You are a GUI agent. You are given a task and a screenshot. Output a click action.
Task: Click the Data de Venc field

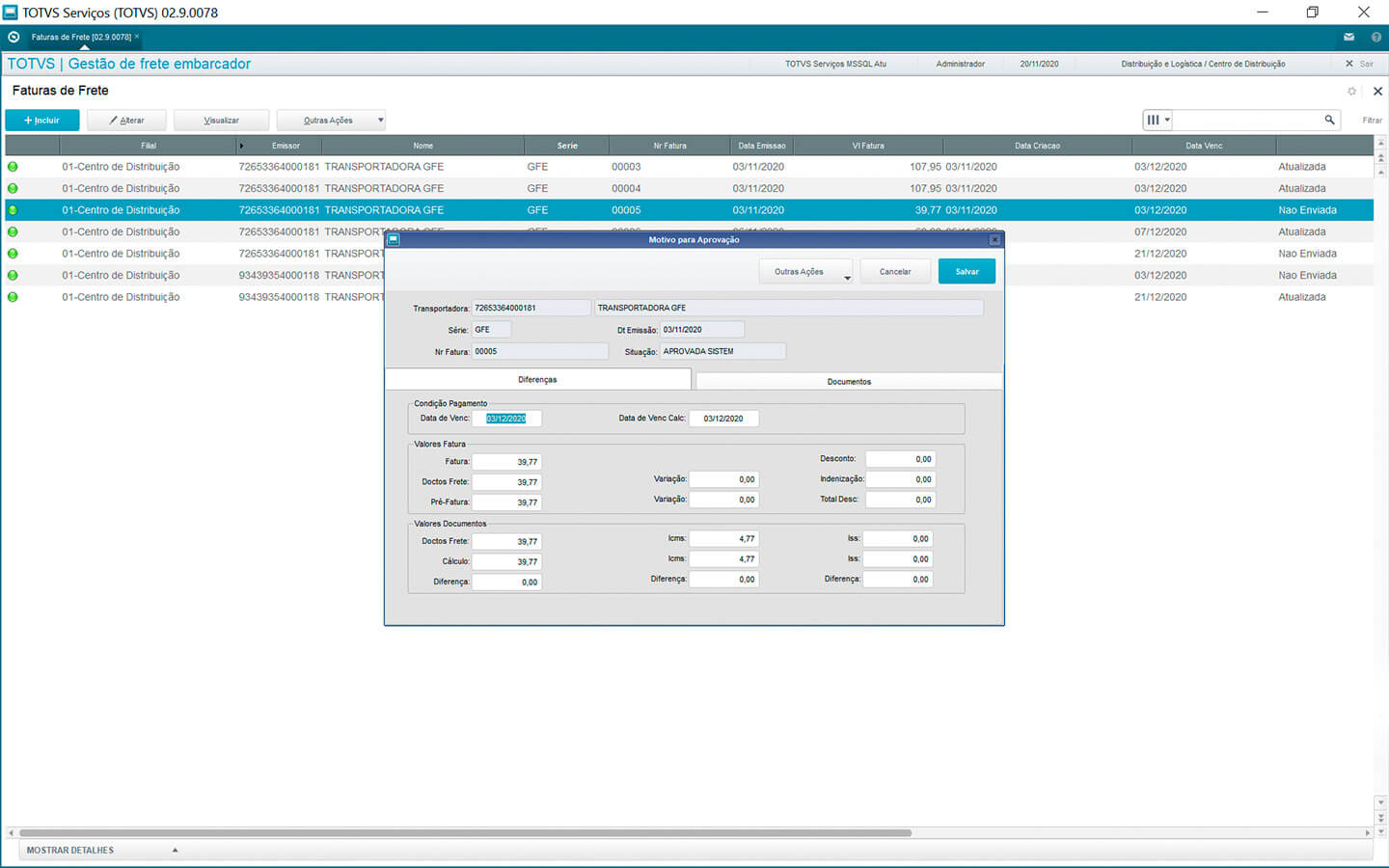[506, 419]
